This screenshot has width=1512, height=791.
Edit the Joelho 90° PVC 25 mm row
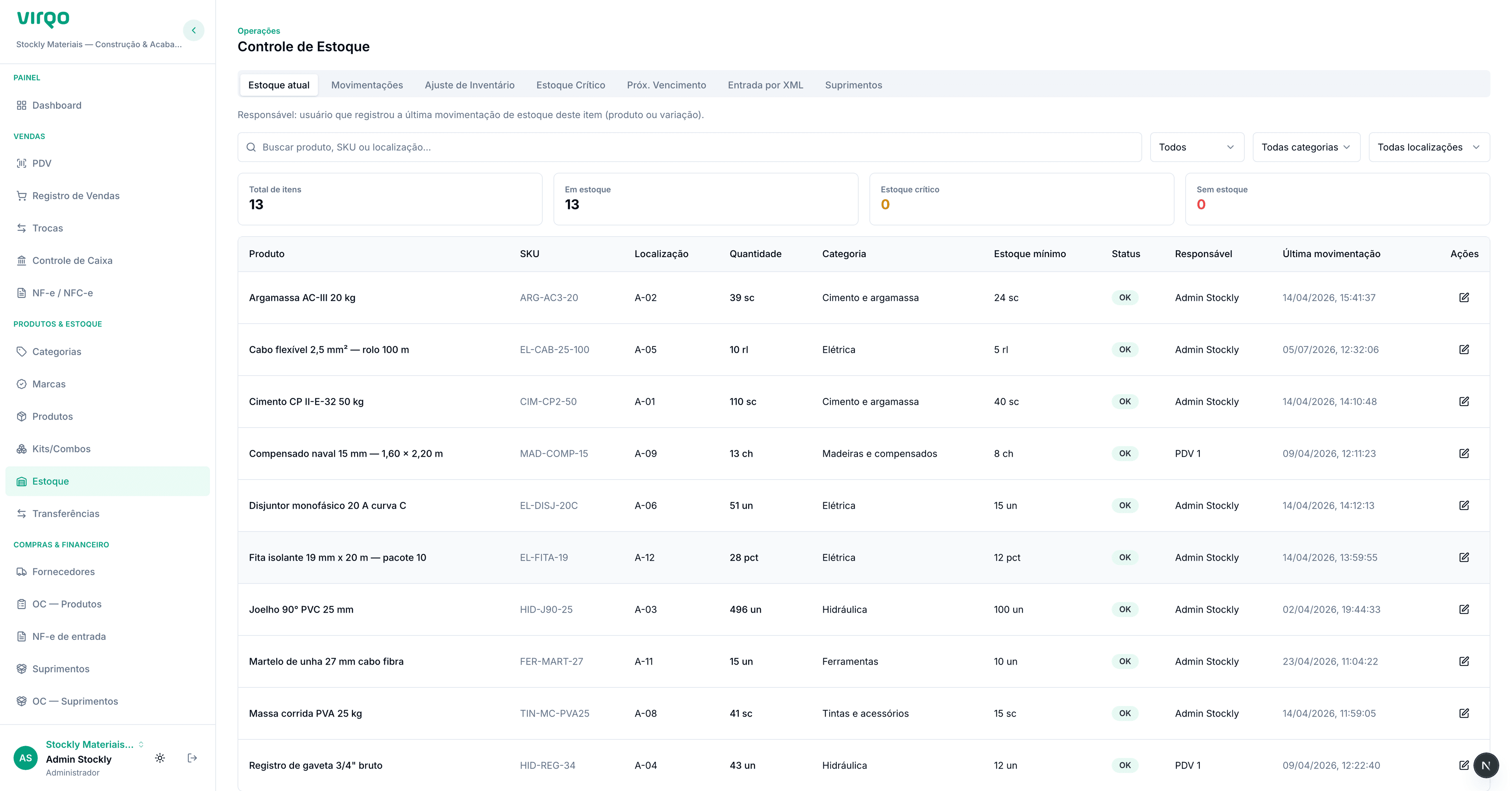tap(1464, 609)
